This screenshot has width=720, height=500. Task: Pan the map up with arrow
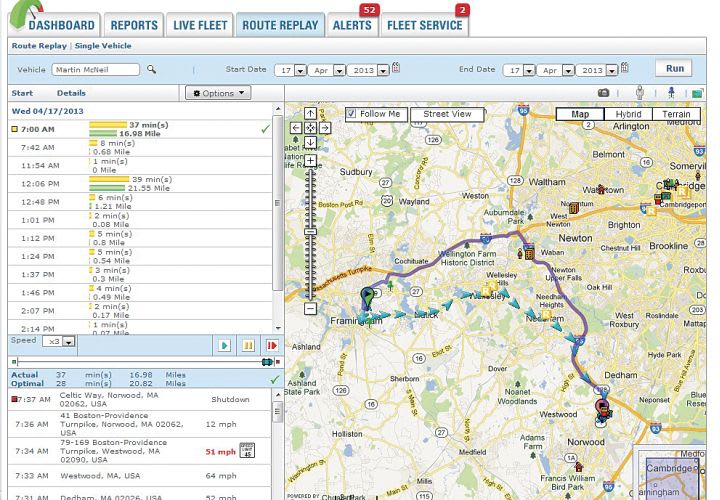click(310, 113)
